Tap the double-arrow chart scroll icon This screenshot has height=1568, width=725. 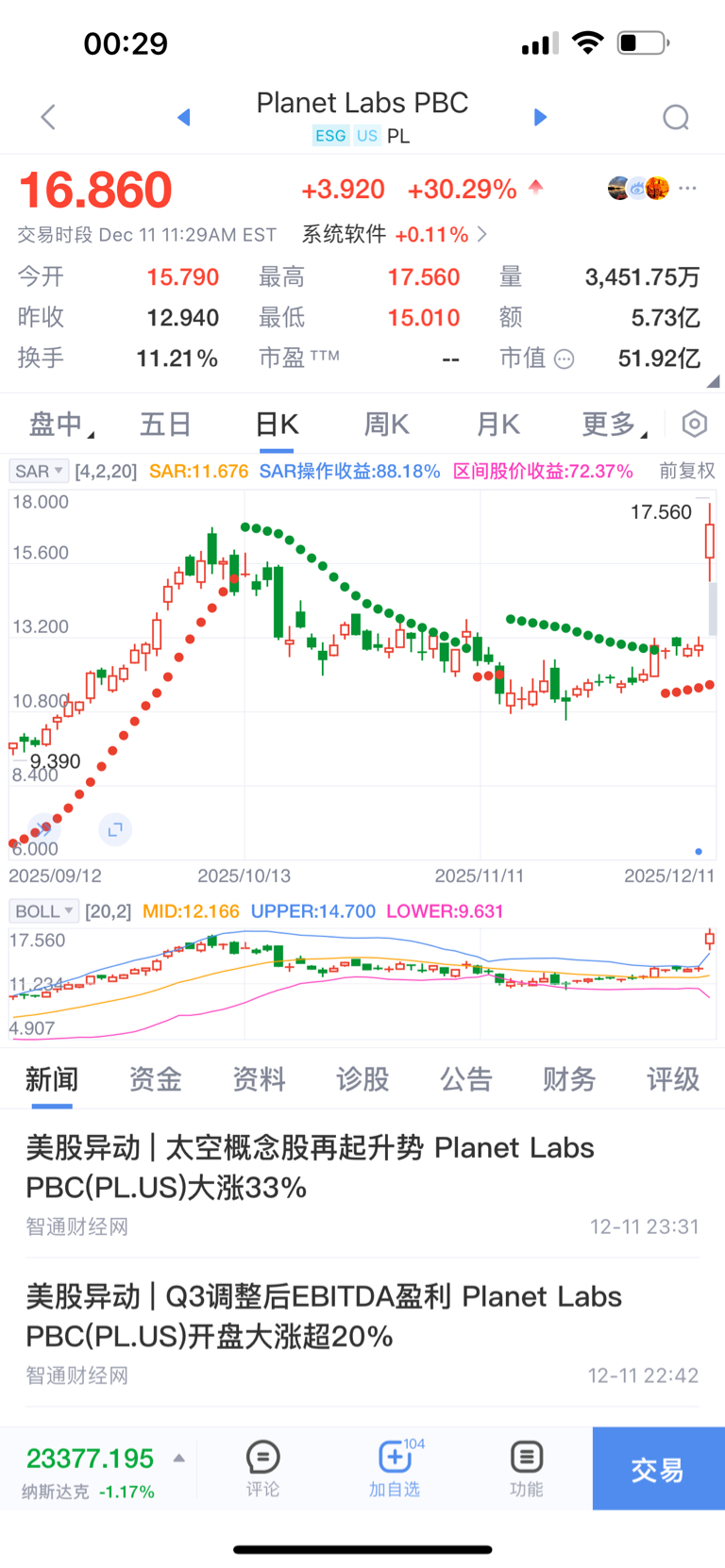pos(43,829)
